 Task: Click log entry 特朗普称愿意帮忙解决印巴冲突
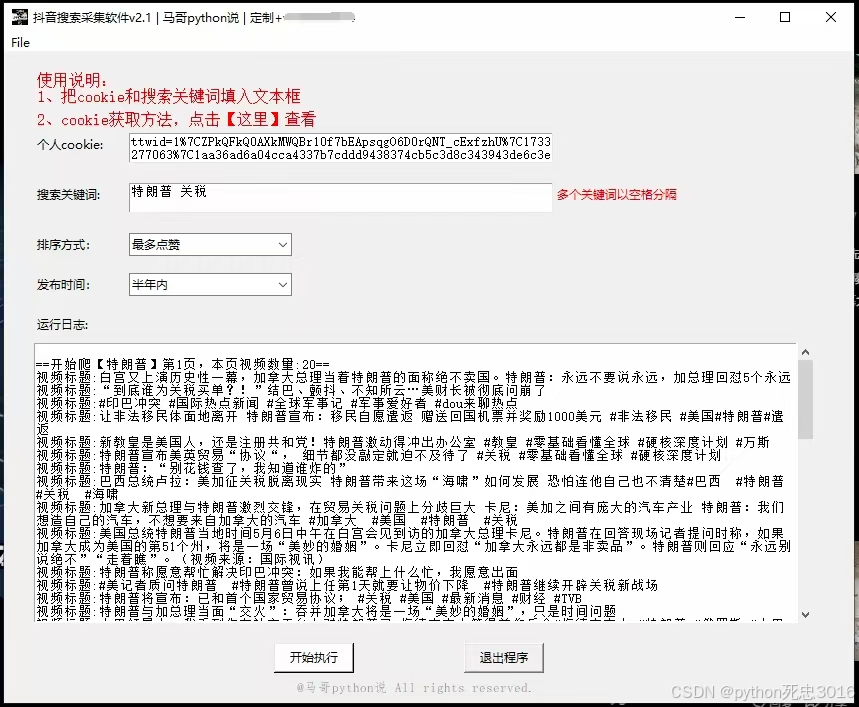(277, 572)
